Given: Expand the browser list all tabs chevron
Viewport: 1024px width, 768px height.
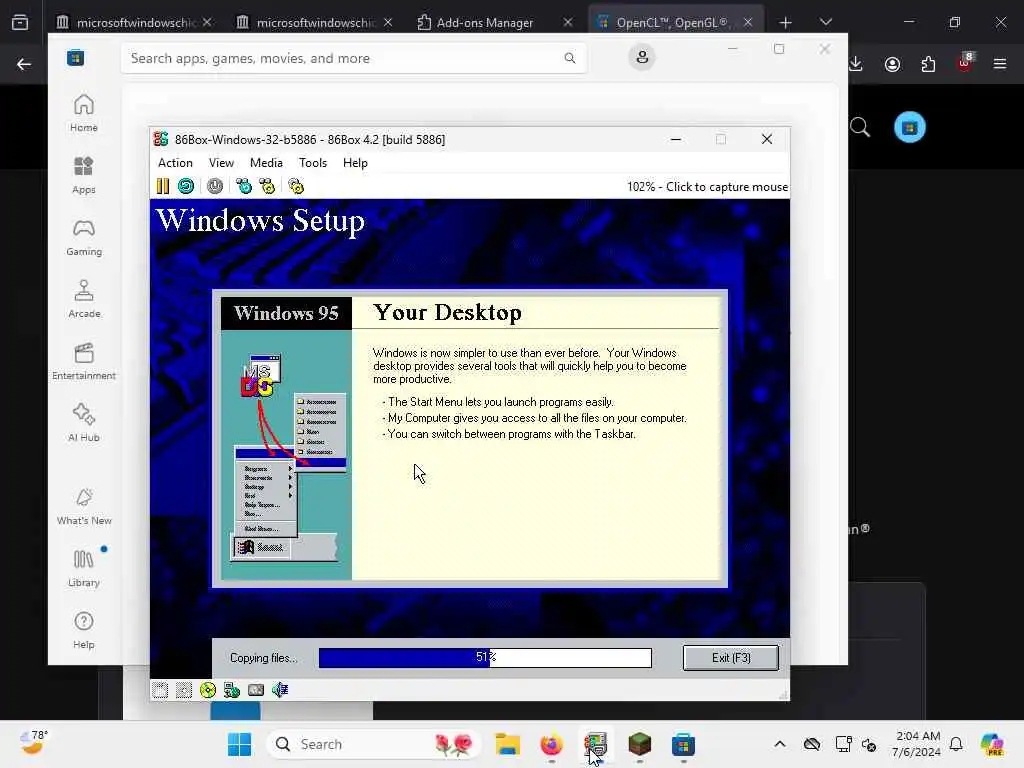Looking at the screenshot, I should 825,22.
